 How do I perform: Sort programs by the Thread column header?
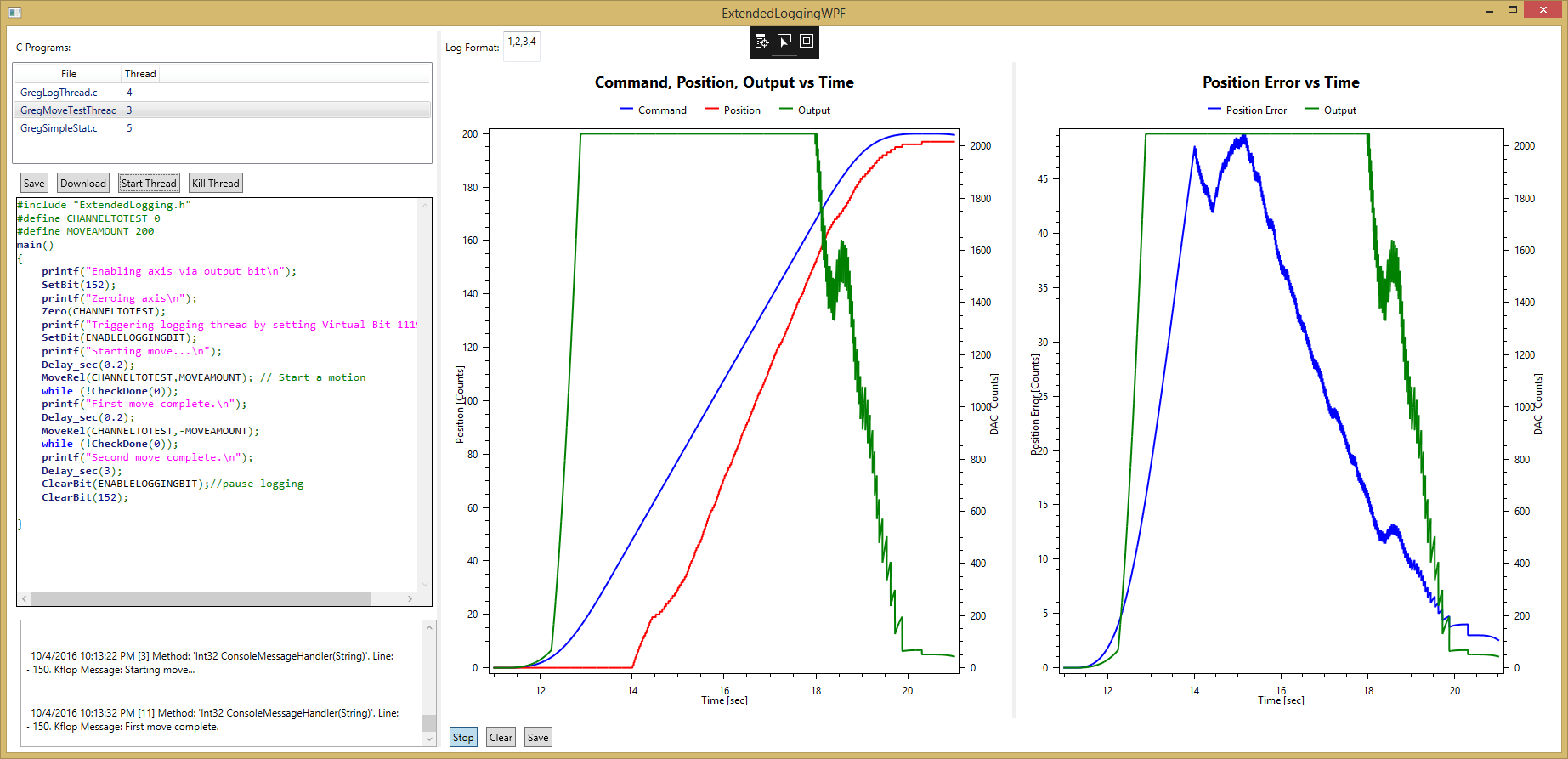click(140, 74)
